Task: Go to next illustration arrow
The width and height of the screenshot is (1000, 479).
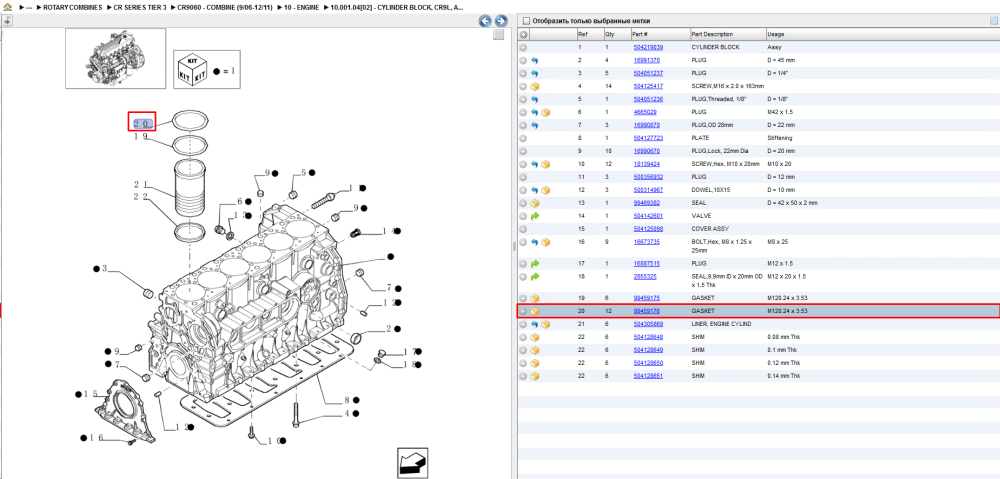Action: 501,20
